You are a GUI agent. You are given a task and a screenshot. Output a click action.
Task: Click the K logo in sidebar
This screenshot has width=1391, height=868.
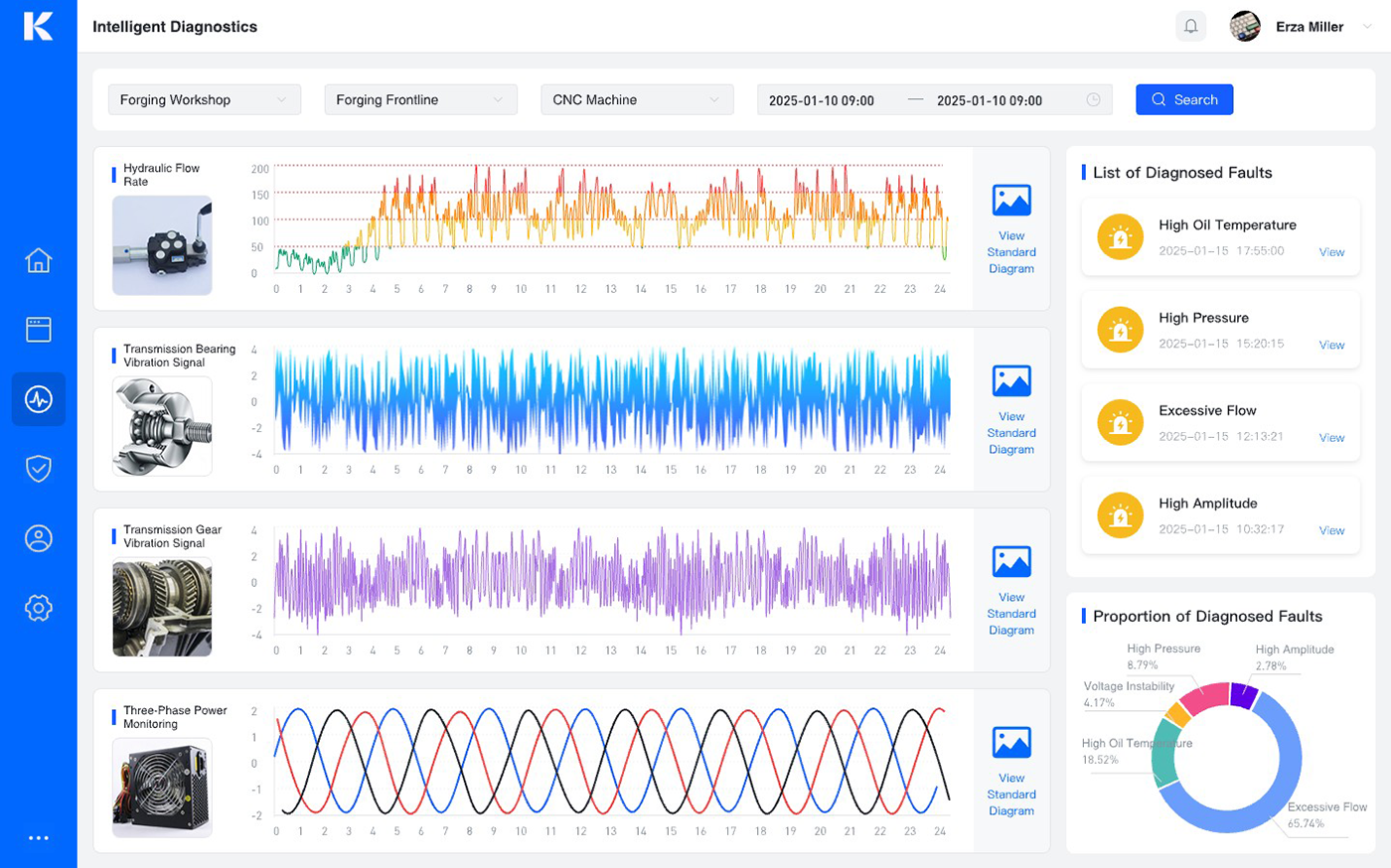[x=38, y=26]
